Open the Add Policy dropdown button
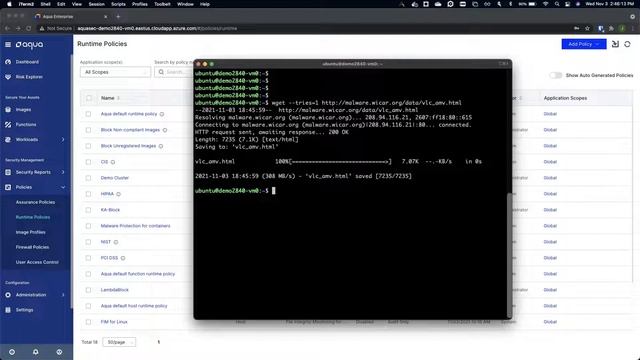640x360 pixels. (584, 44)
